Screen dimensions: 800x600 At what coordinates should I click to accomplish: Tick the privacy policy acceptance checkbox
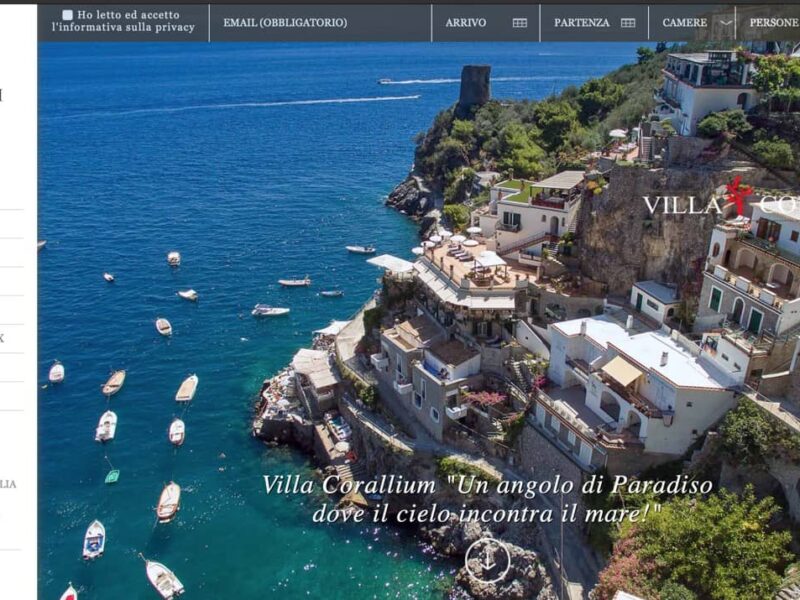(x=67, y=15)
